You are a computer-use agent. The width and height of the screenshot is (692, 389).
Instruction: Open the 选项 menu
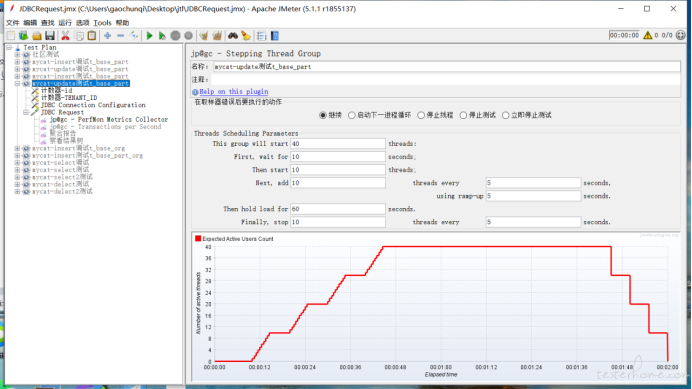(x=83, y=23)
